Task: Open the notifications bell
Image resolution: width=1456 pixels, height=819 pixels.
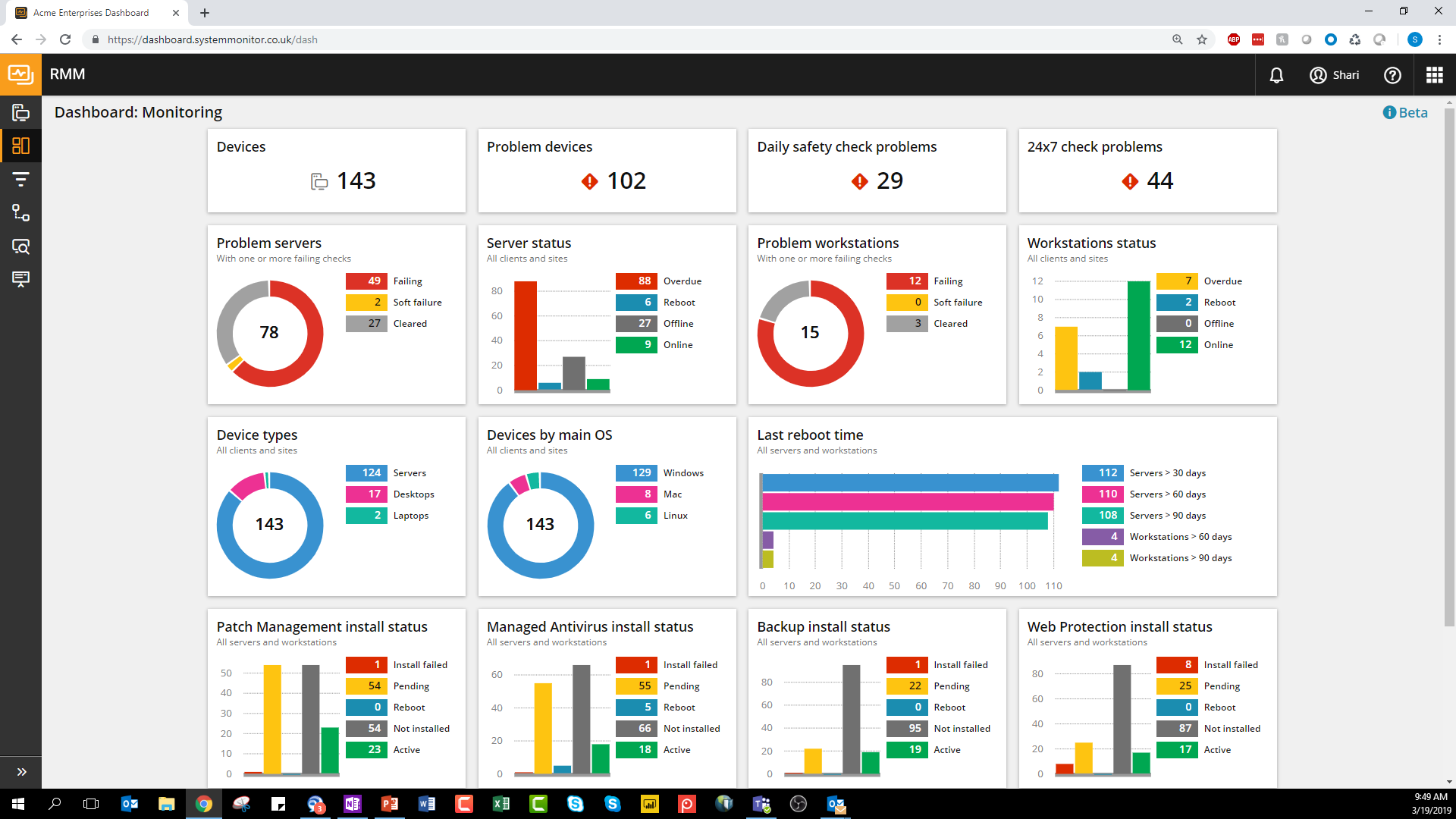Action: point(1276,75)
